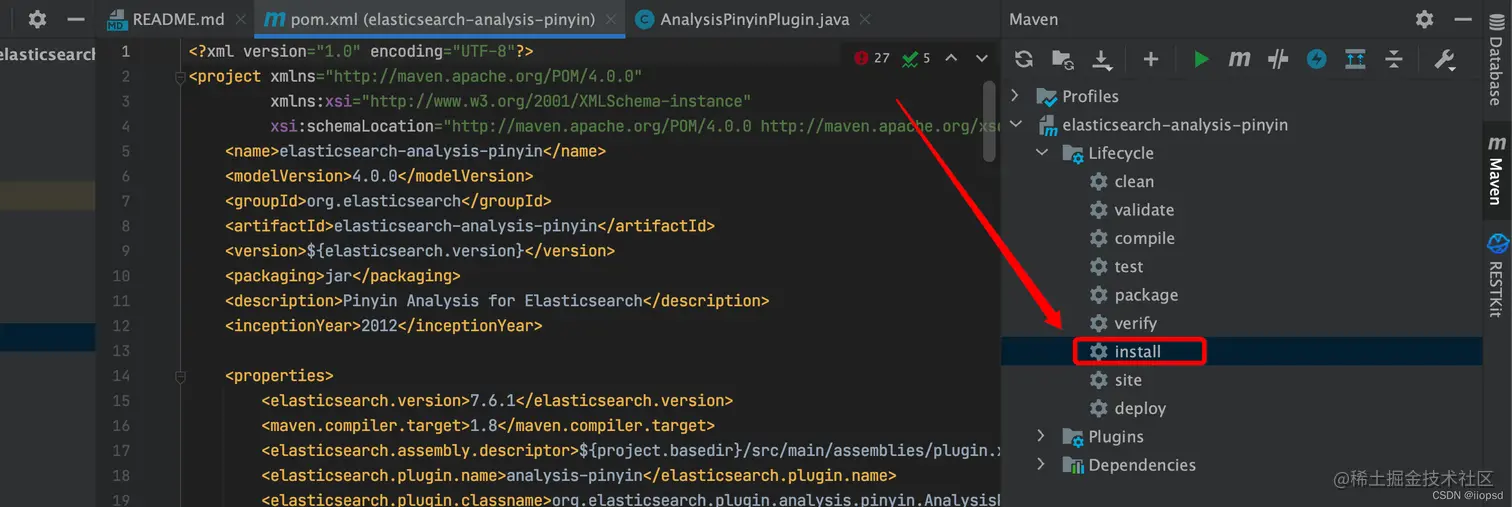The image size is (1512, 507).
Task: Click the 27 errors indicator
Action: [x=871, y=58]
